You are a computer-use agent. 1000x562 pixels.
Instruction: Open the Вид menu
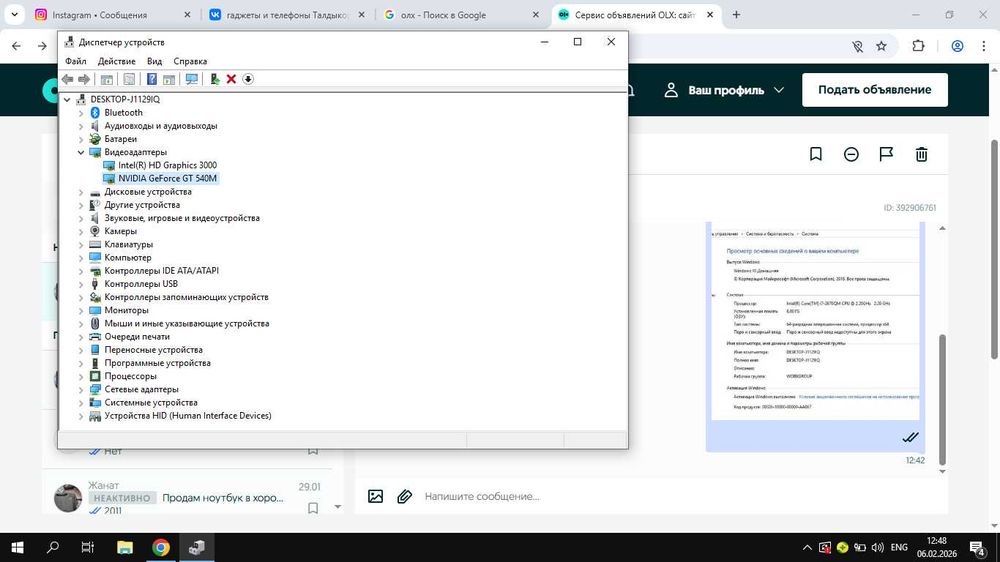click(x=154, y=61)
